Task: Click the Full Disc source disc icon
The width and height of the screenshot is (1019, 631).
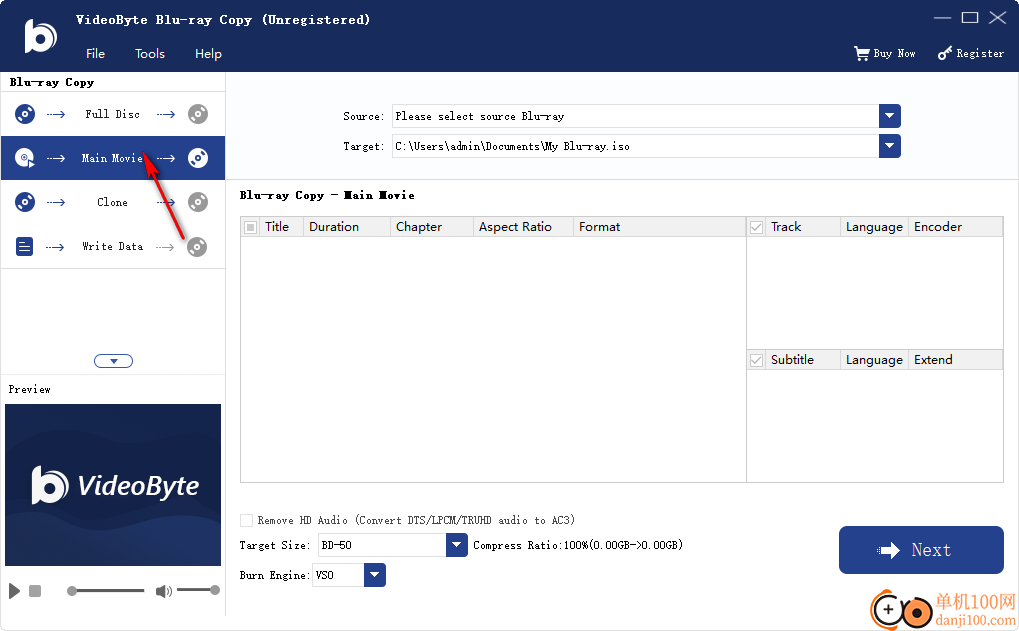Action: point(25,114)
